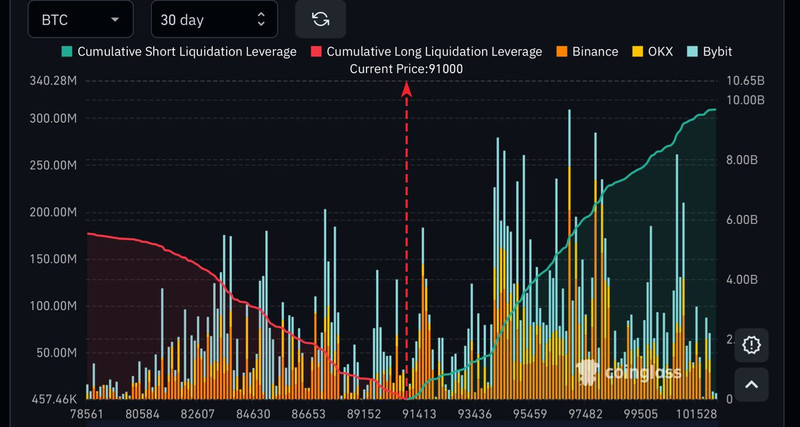Click the Current Price:91000 label

[406, 68]
